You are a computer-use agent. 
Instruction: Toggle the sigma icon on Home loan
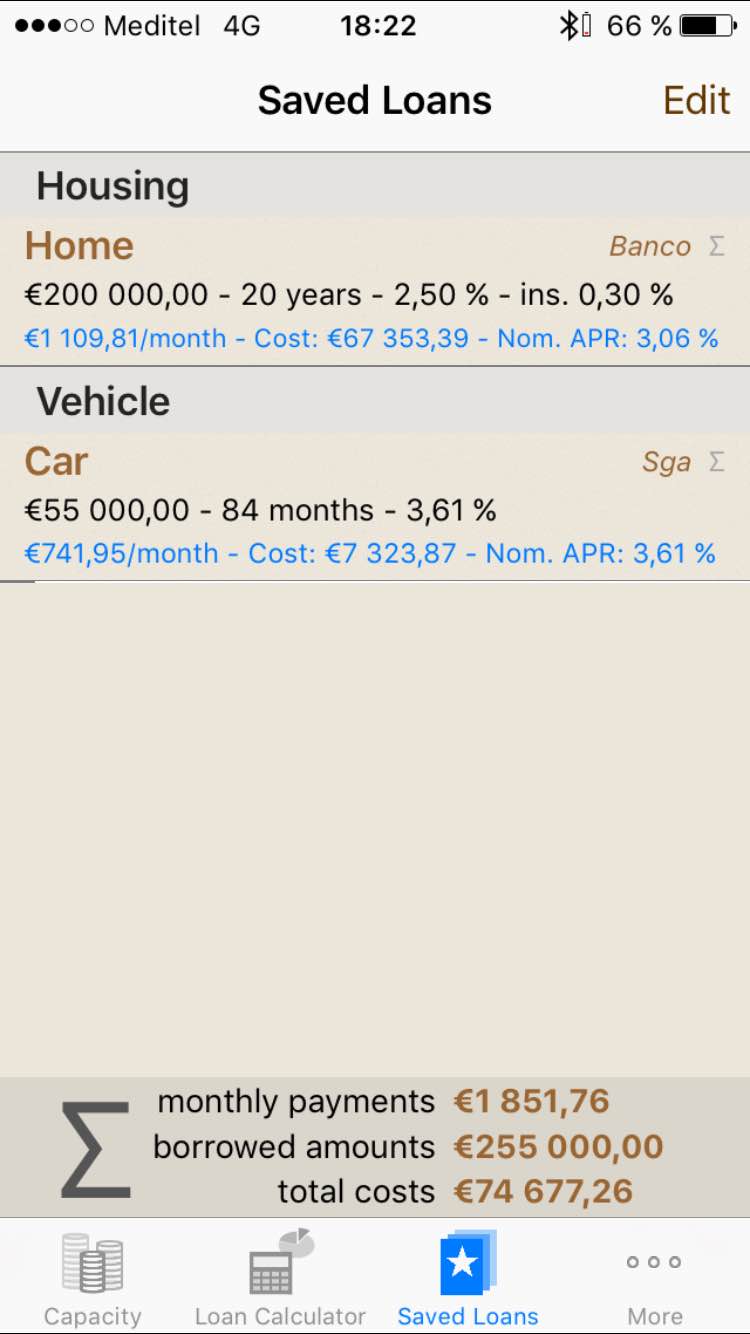tap(716, 246)
